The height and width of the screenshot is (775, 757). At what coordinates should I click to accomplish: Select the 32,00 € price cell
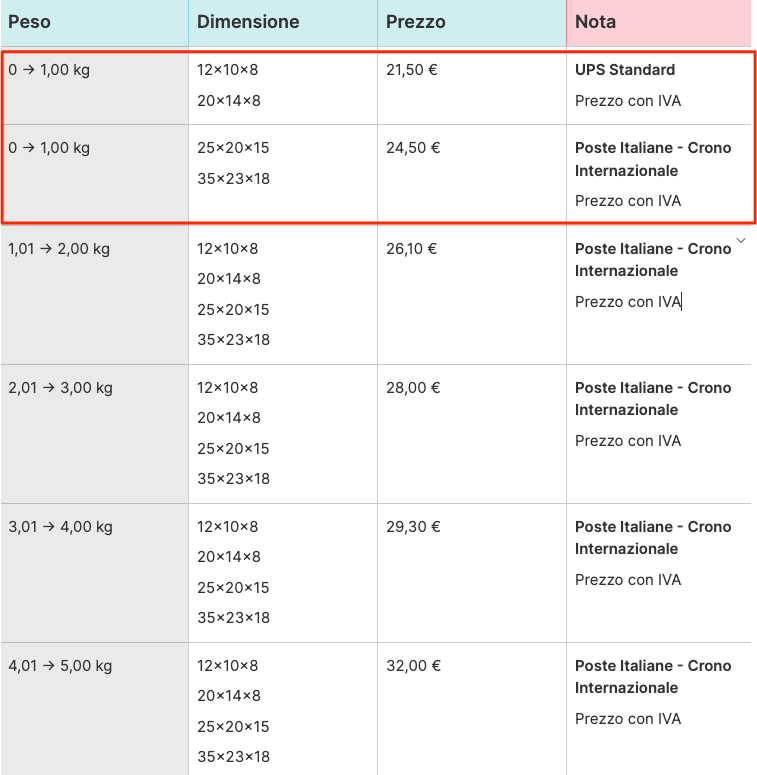[x=412, y=666]
